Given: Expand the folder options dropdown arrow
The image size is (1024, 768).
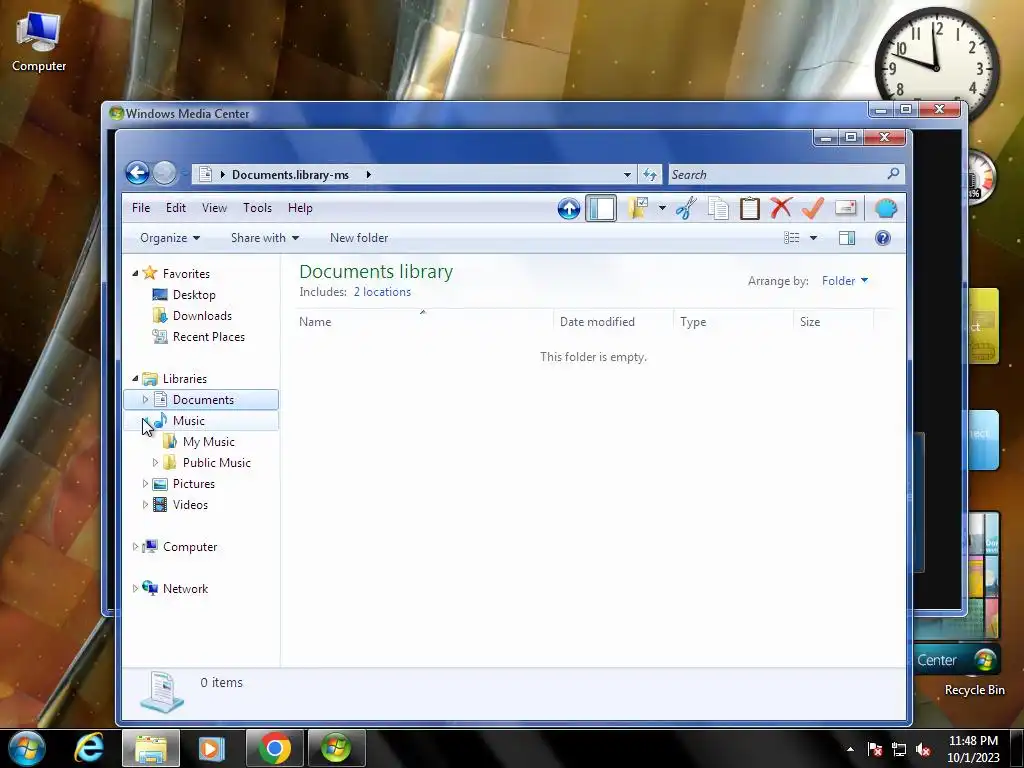Looking at the screenshot, I should coord(662,208).
